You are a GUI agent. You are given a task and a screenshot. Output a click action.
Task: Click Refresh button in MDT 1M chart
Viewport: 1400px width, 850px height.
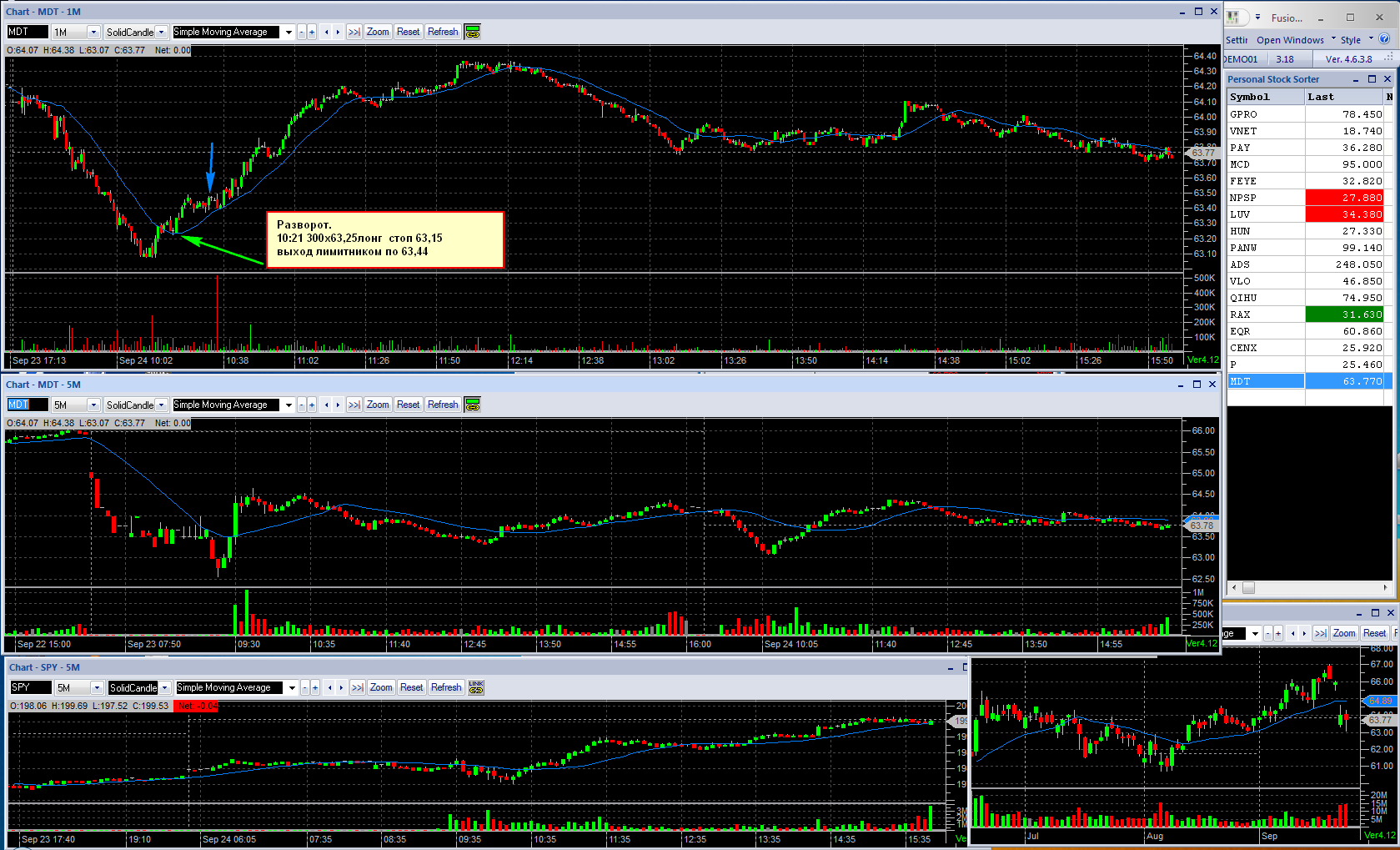(x=443, y=32)
